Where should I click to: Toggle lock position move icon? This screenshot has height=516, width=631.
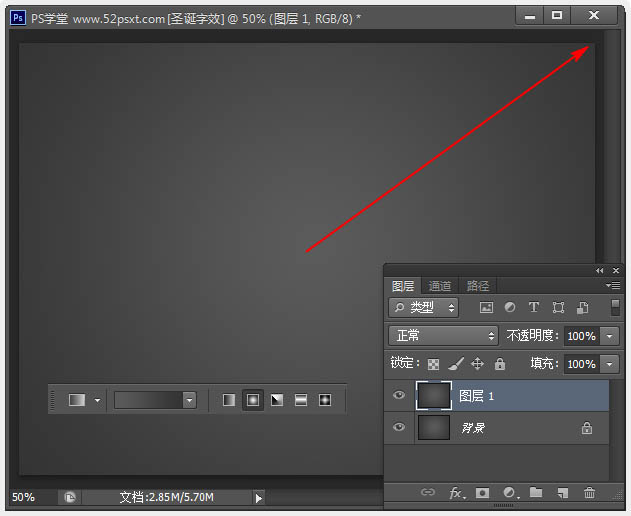(x=477, y=364)
